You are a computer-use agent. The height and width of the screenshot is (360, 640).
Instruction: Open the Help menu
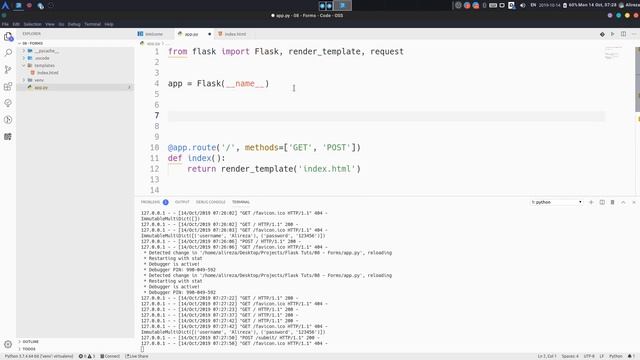coord(109,24)
